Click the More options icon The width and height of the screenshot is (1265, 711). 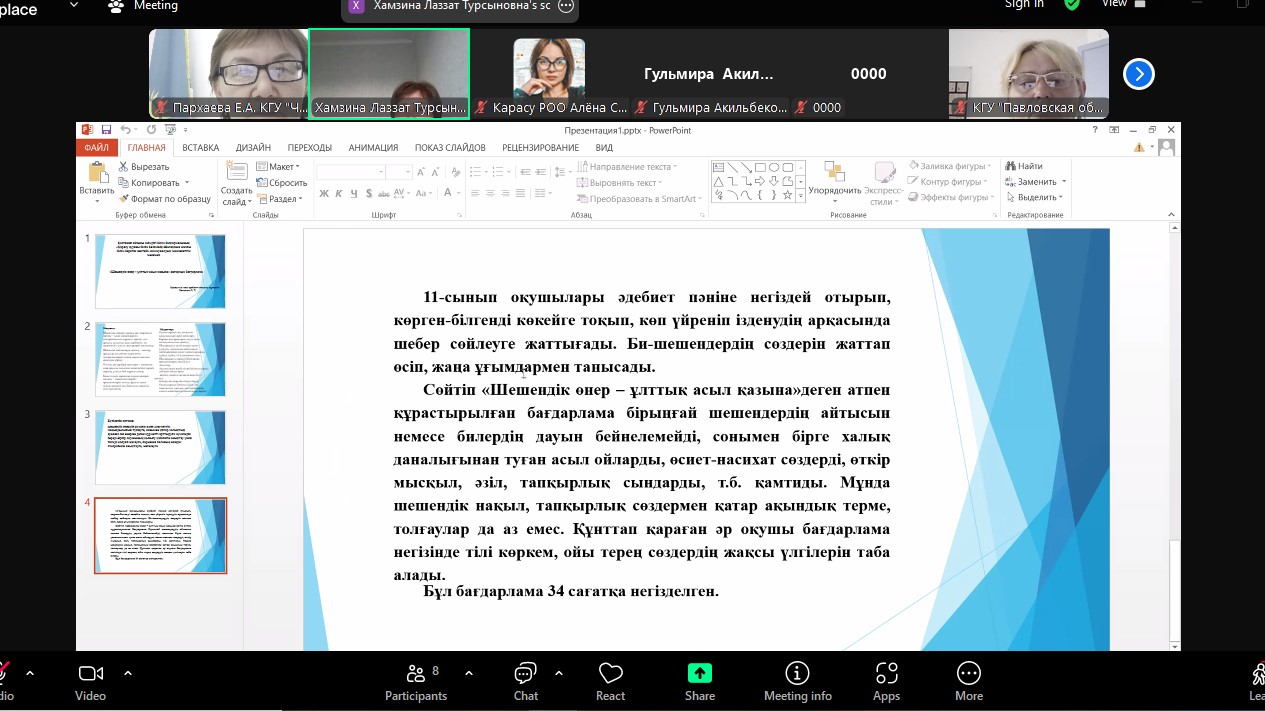(x=968, y=680)
